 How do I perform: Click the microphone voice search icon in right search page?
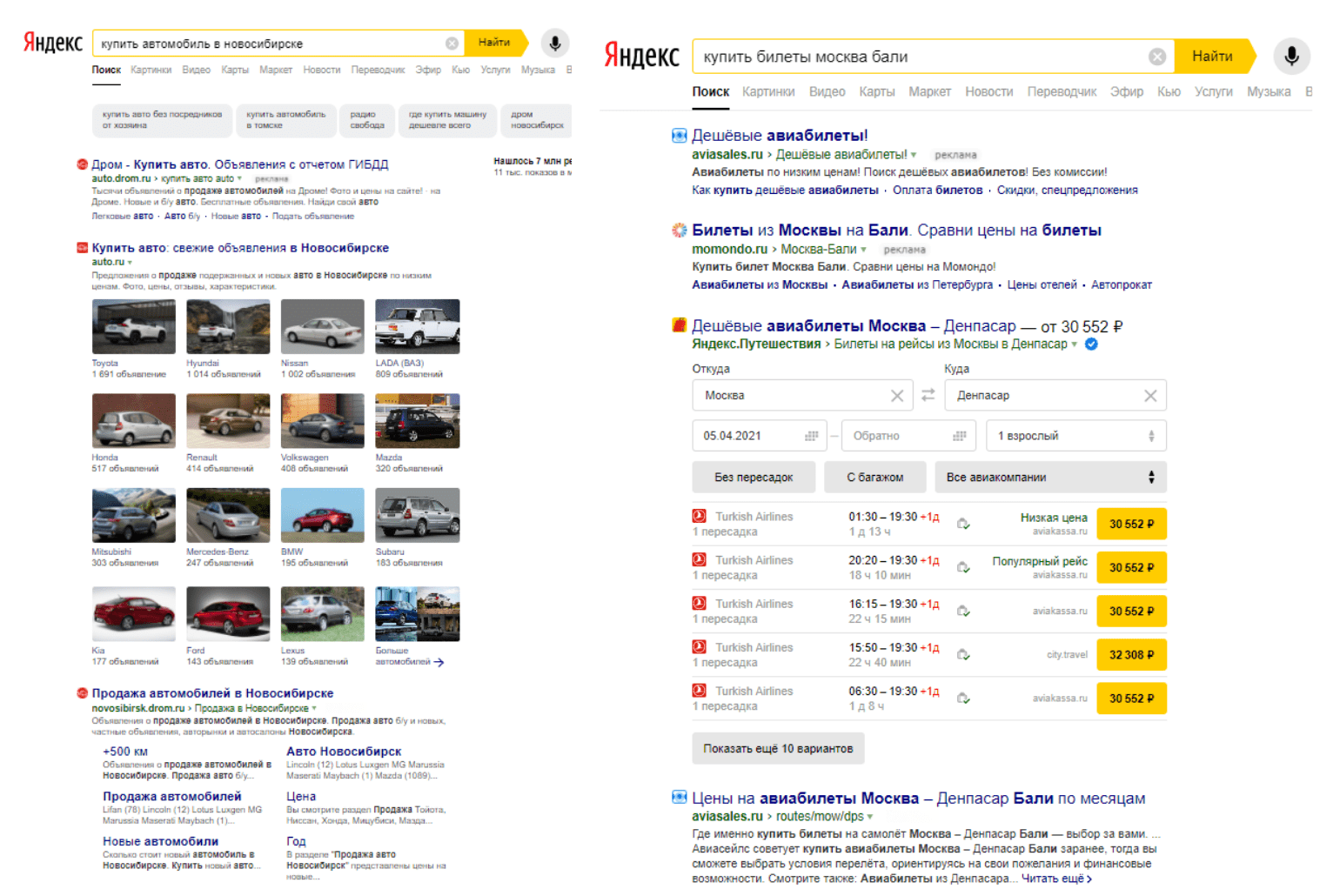[x=1291, y=56]
